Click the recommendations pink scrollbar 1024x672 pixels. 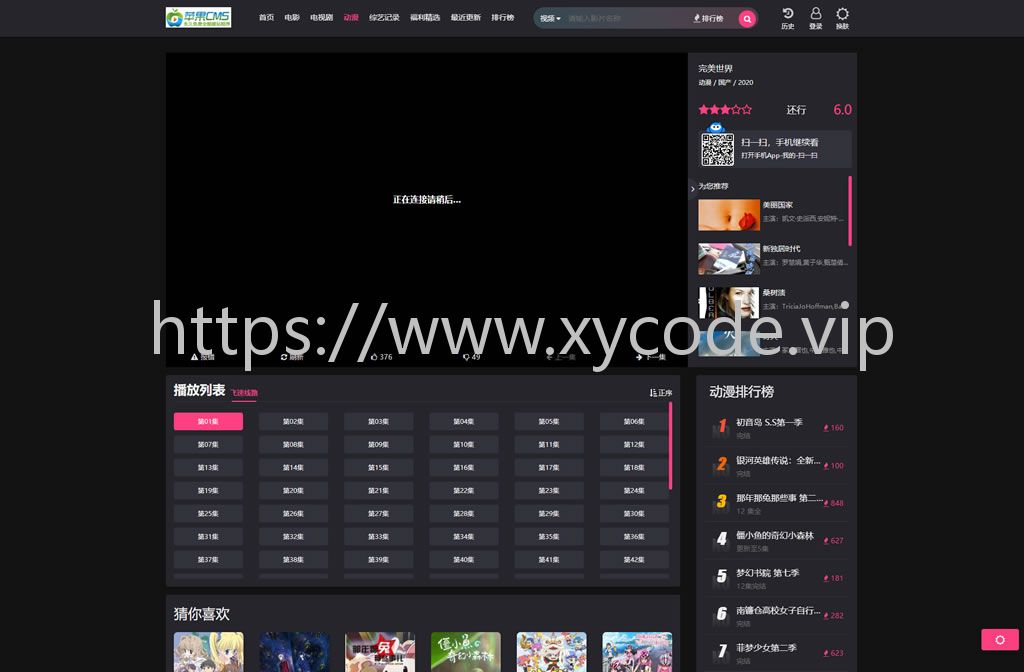click(850, 211)
